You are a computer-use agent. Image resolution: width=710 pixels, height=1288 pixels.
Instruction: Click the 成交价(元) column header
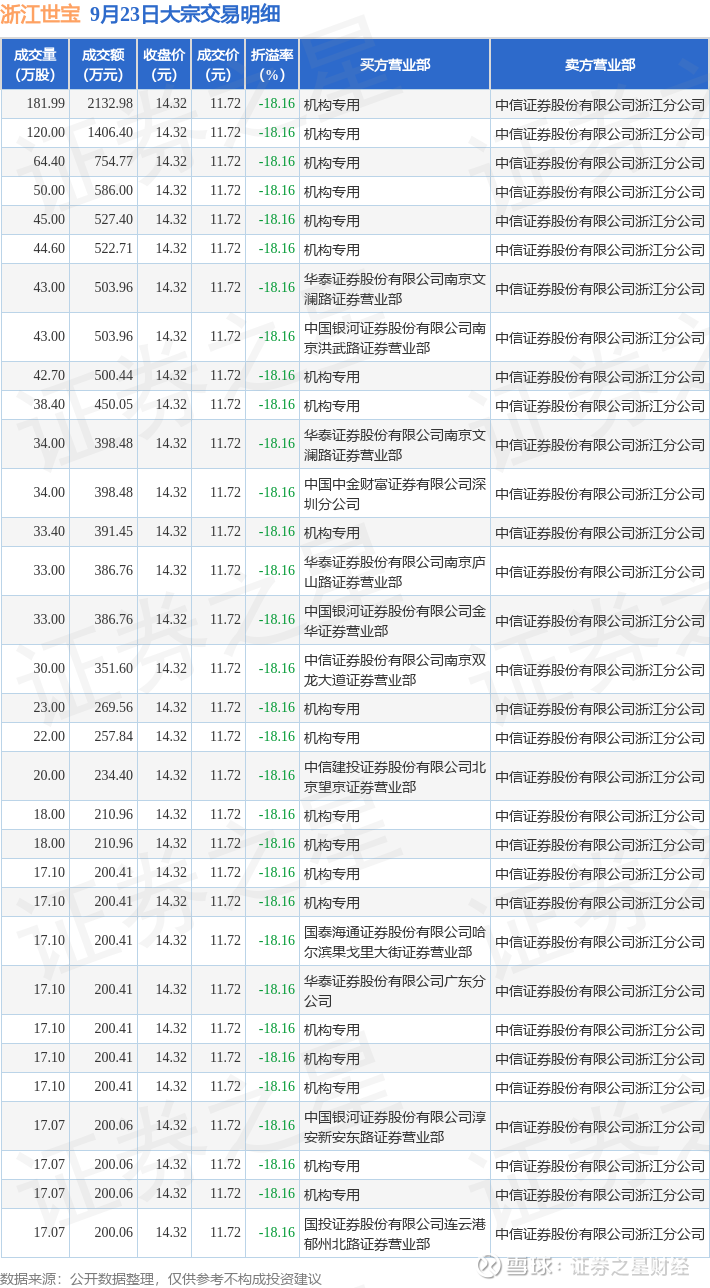pos(218,65)
